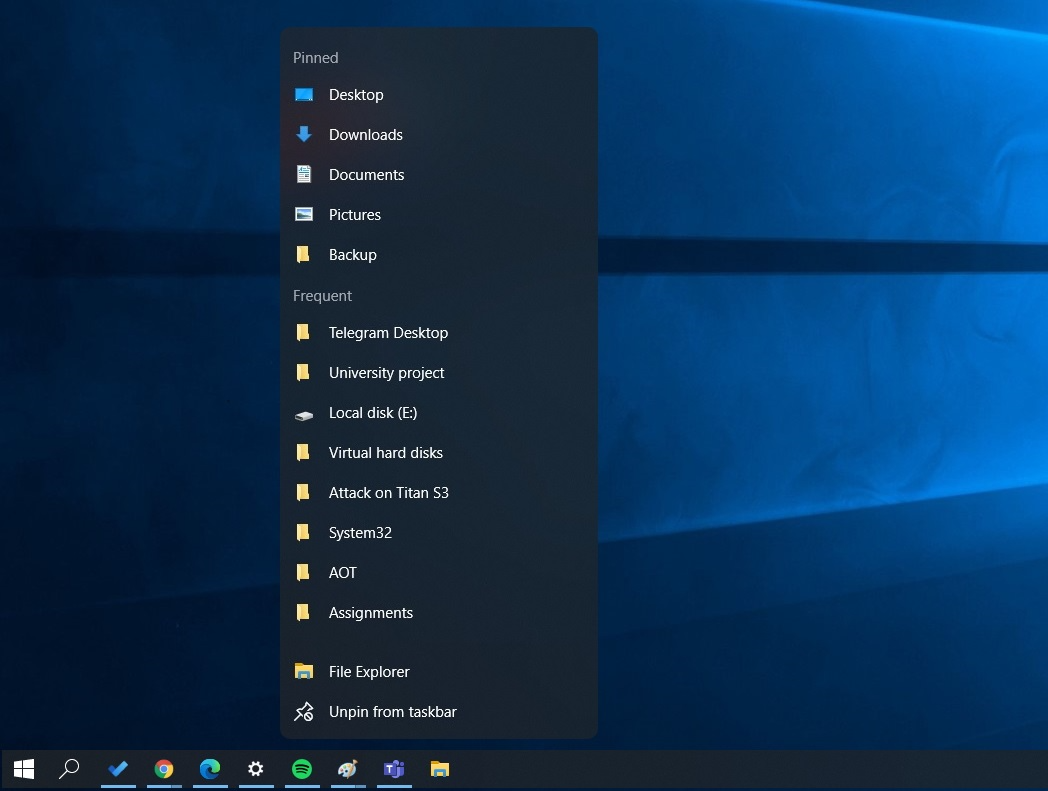The image size is (1048, 791).
Task: Open Downloads from the Pinned section
Action: pyautogui.click(x=365, y=134)
